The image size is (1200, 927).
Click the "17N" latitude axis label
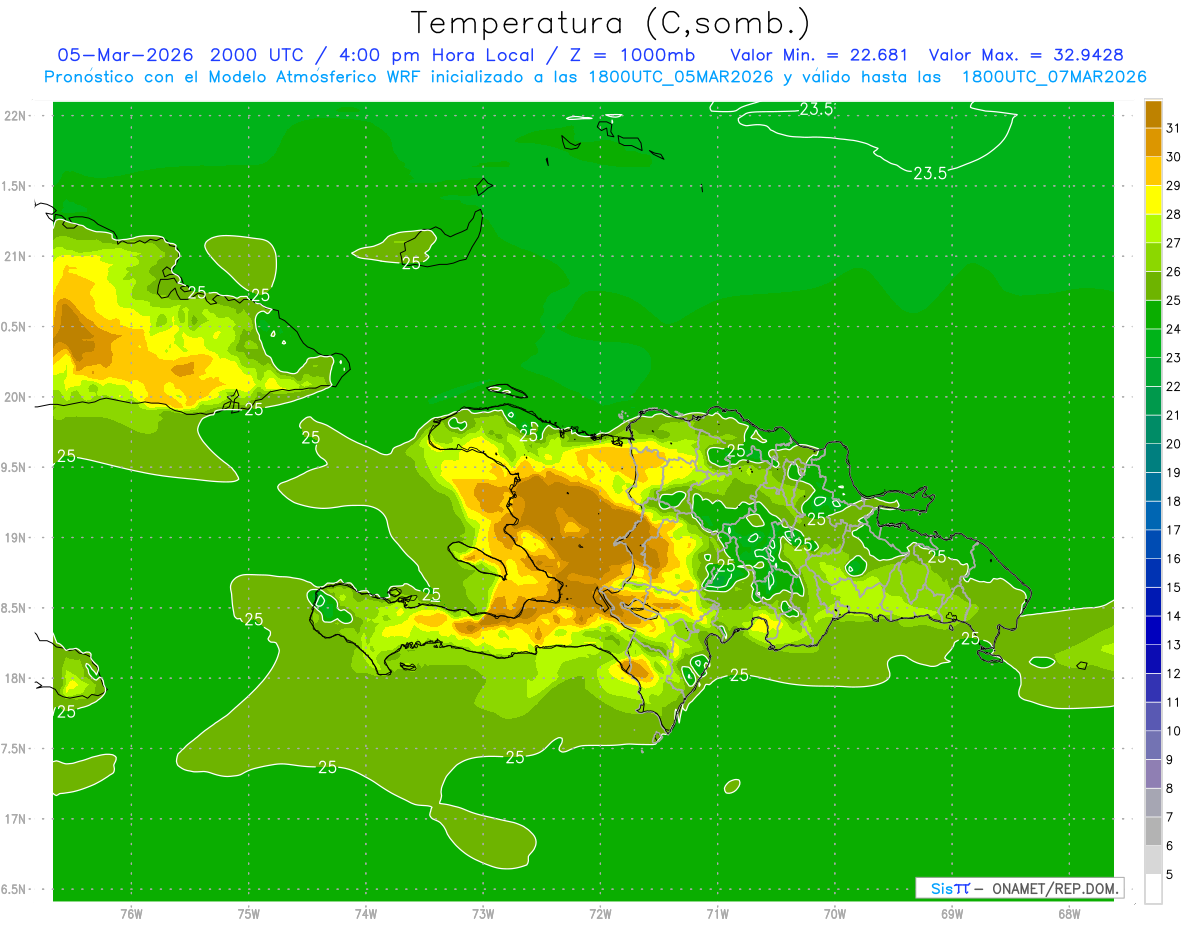pos(17,819)
